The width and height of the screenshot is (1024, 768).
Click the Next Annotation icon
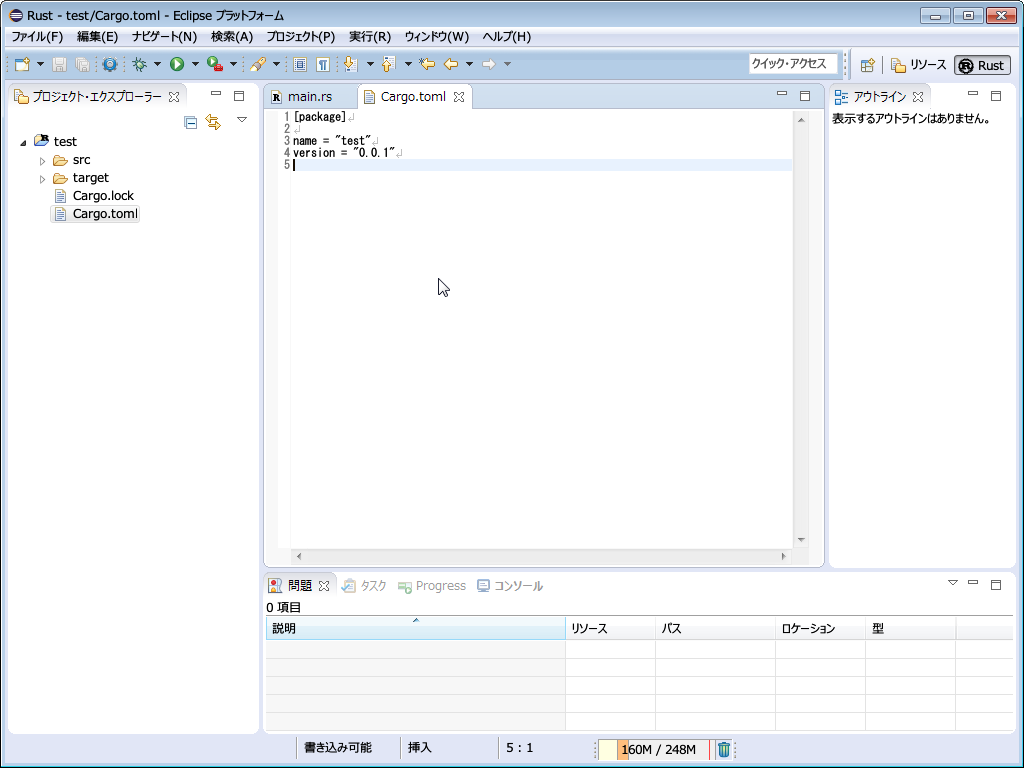click(x=351, y=64)
